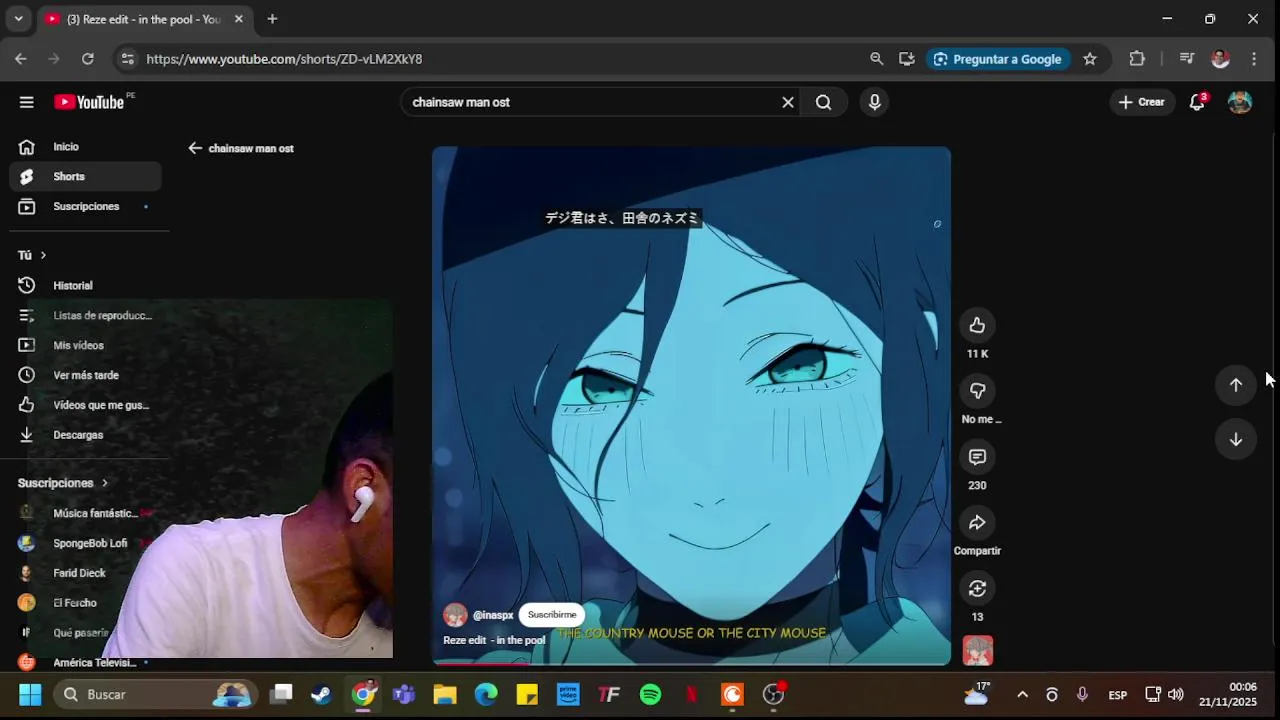
Task: Open Listas de reproducción
Action: point(85,316)
